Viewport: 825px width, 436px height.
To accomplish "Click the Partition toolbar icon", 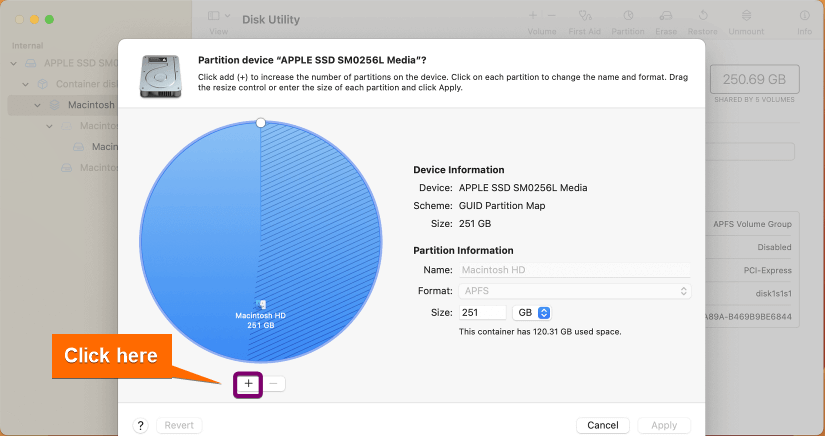I will coord(628,16).
